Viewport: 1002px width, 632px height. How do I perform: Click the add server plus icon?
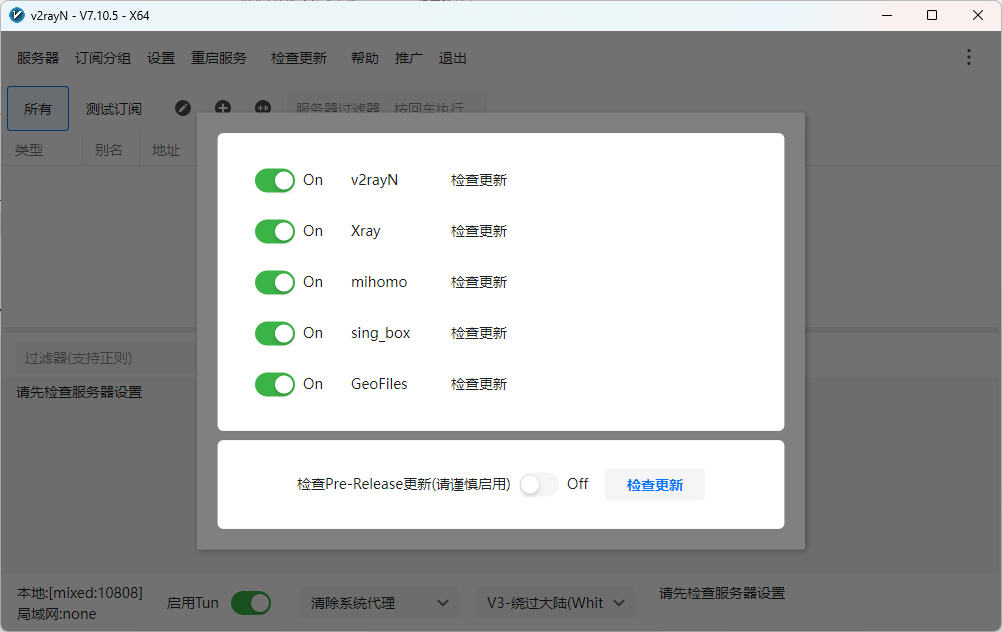pos(223,108)
